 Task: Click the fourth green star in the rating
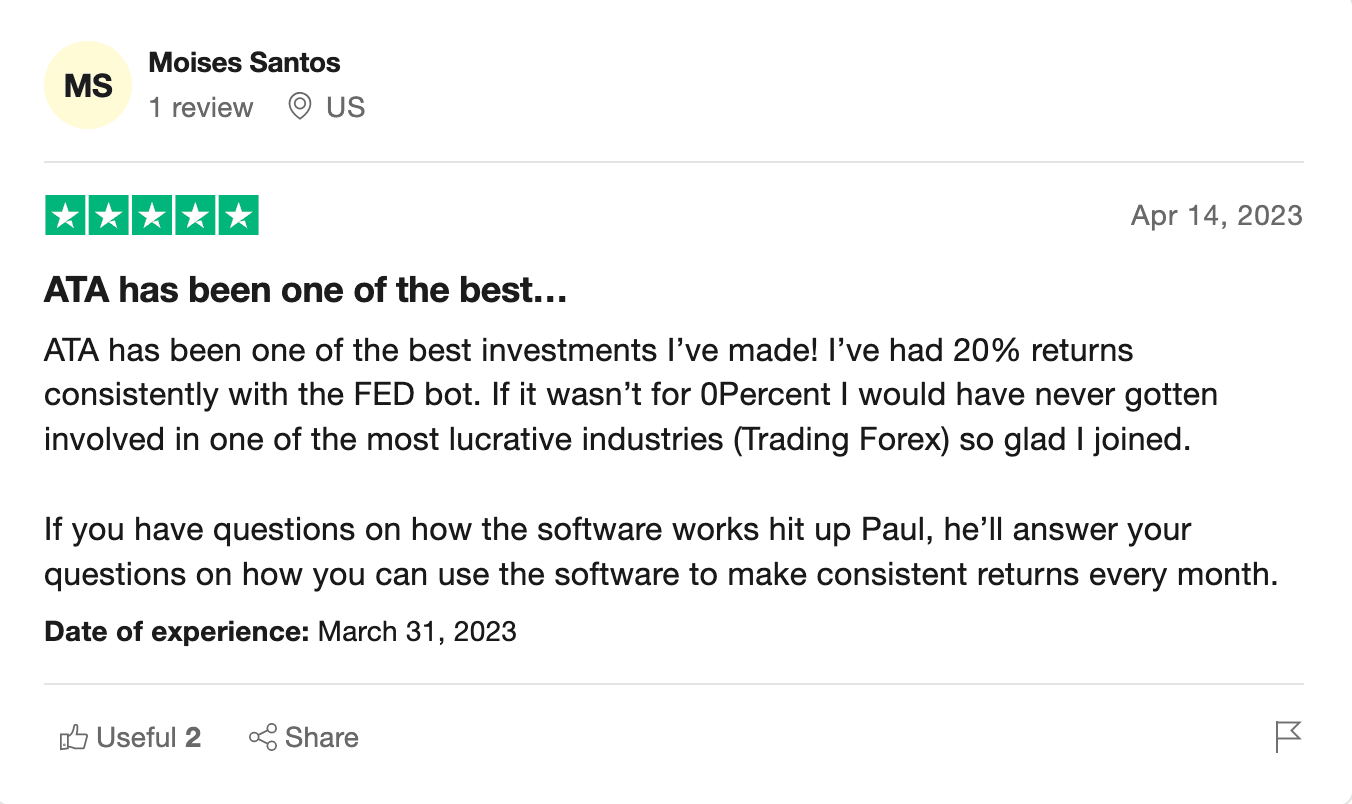(195, 216)
